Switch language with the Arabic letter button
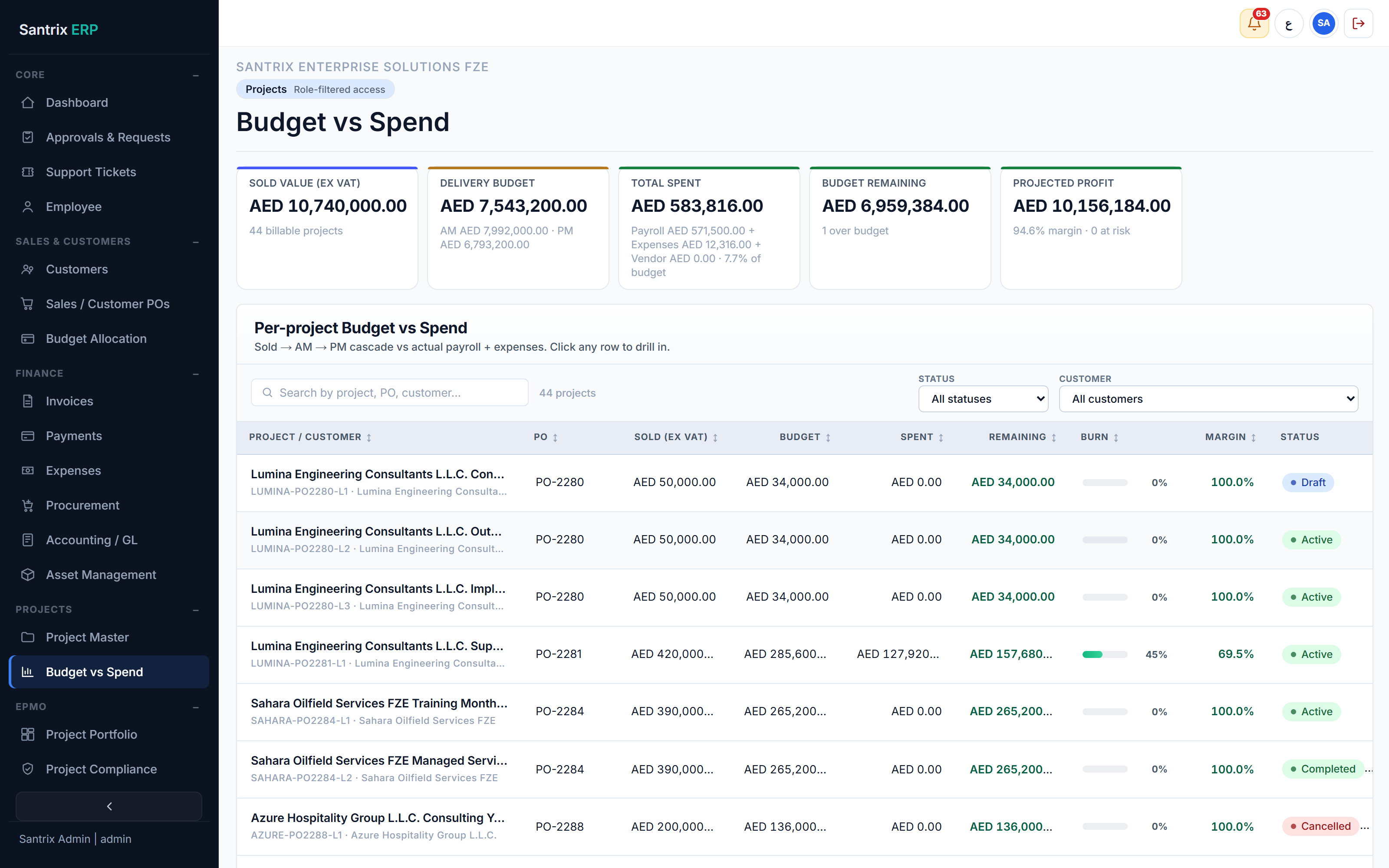 1289,23
